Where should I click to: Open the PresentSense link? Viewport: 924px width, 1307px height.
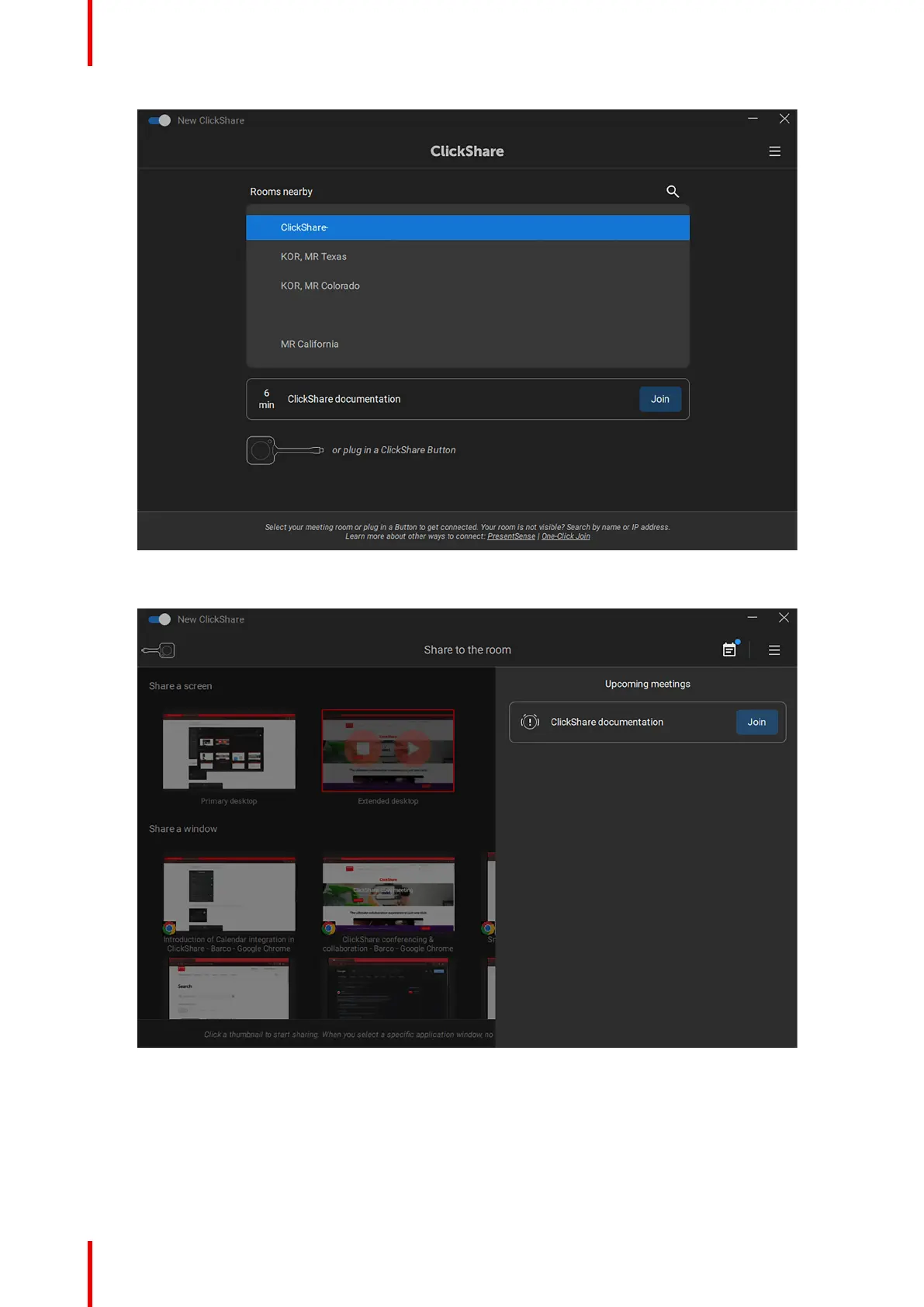511,536
